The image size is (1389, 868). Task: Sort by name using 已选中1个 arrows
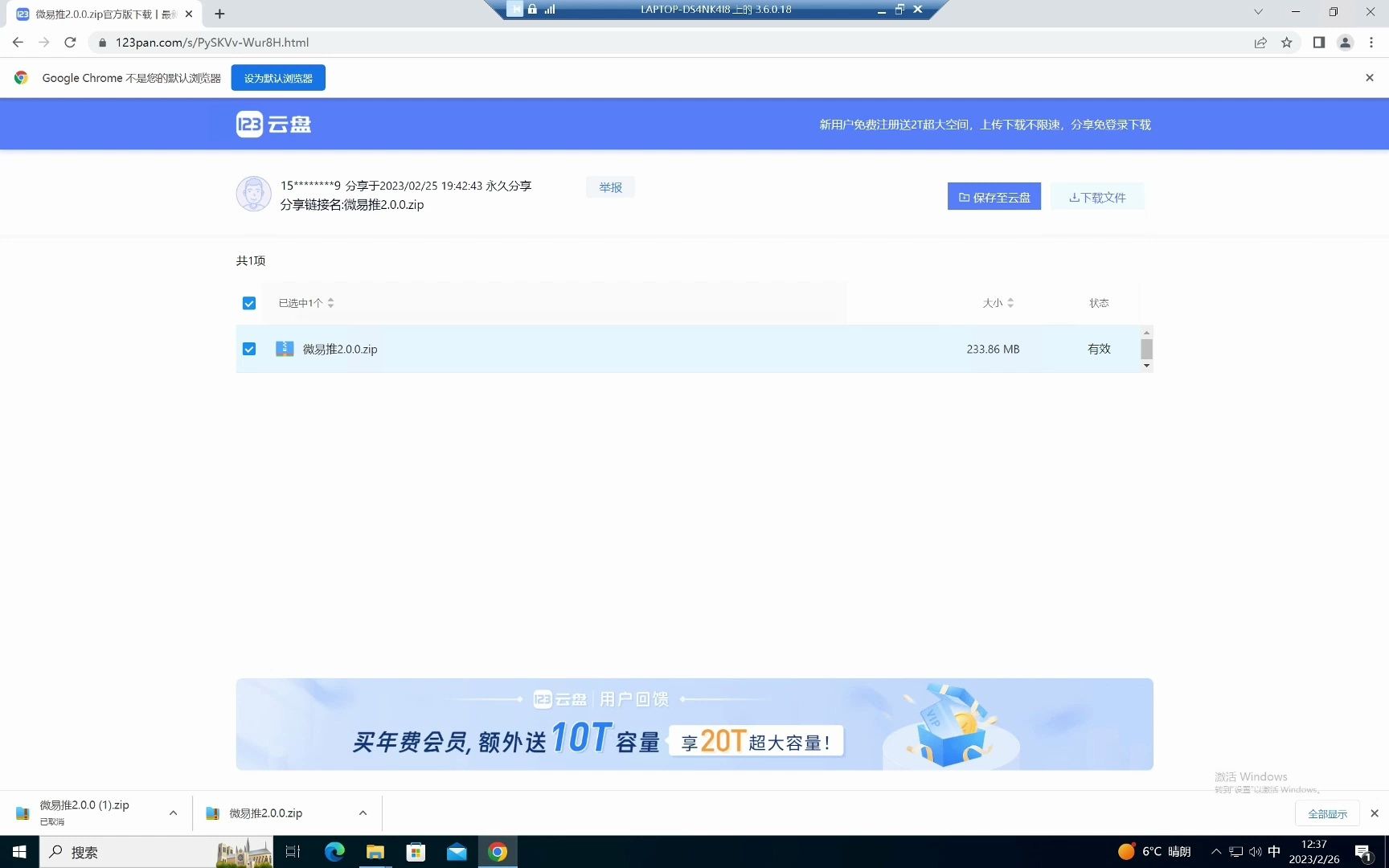point(330,303)
